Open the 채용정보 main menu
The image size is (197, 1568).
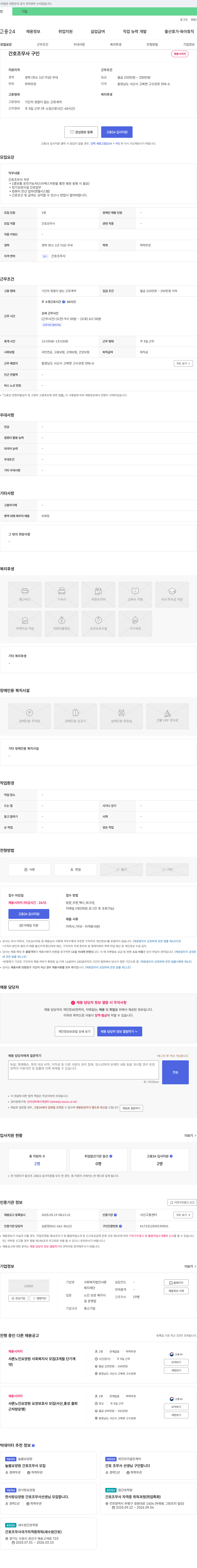coord(33,32)
